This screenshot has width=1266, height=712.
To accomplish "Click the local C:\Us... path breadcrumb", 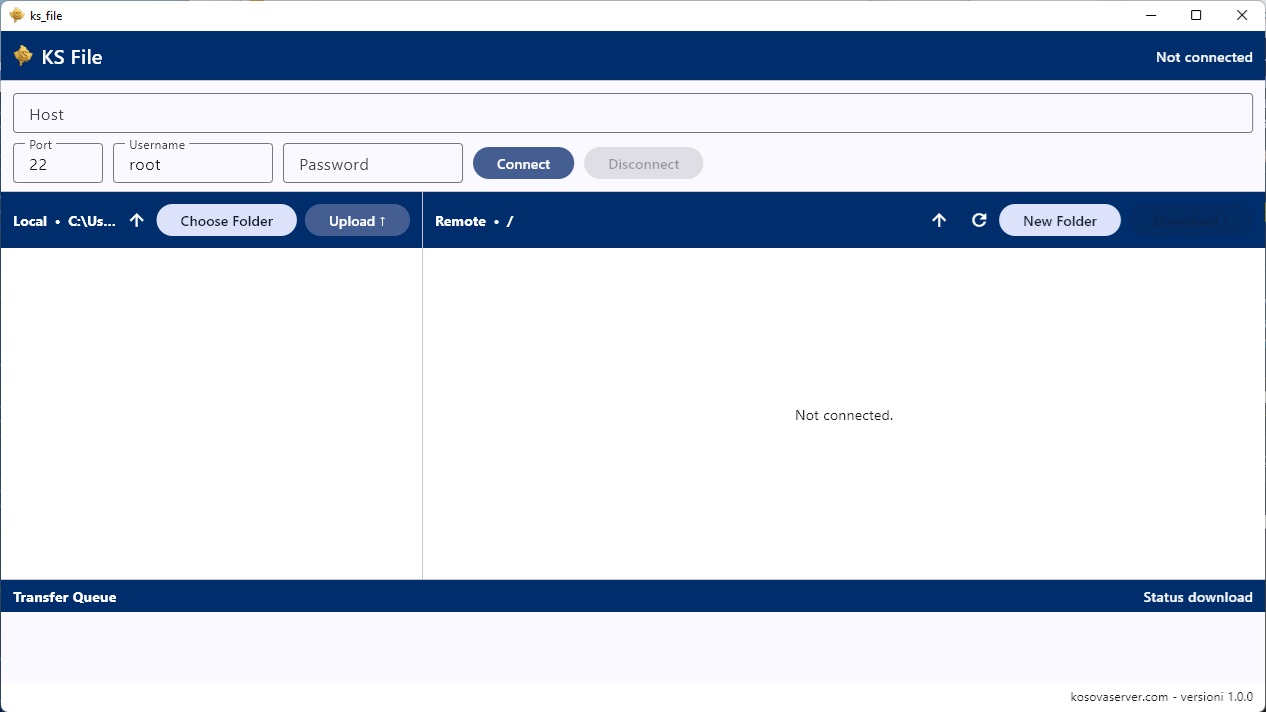I will coord(91,221).
